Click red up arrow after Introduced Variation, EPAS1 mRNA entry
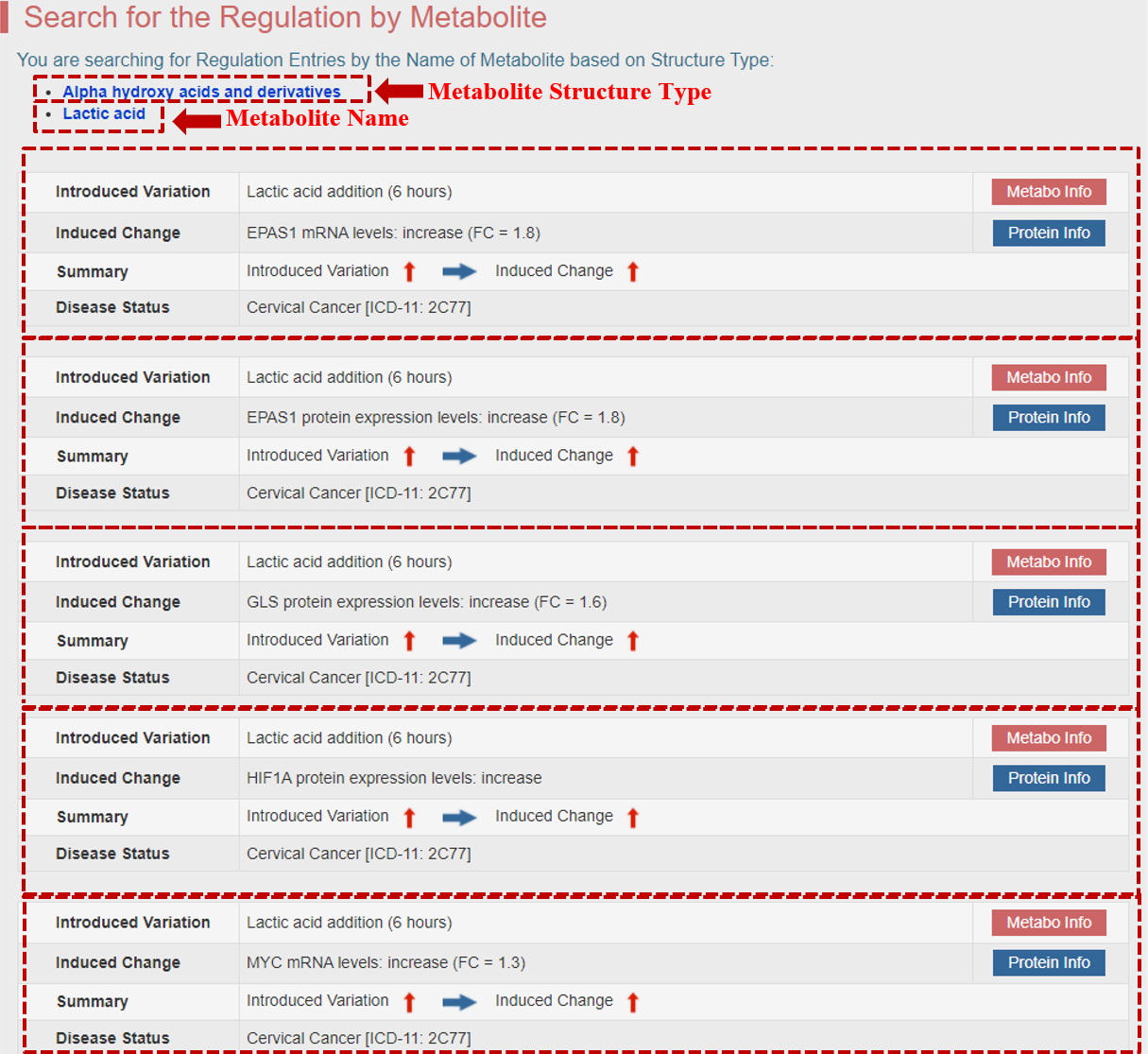This screenshot has width=1148, height=1054. coord(409,272)
